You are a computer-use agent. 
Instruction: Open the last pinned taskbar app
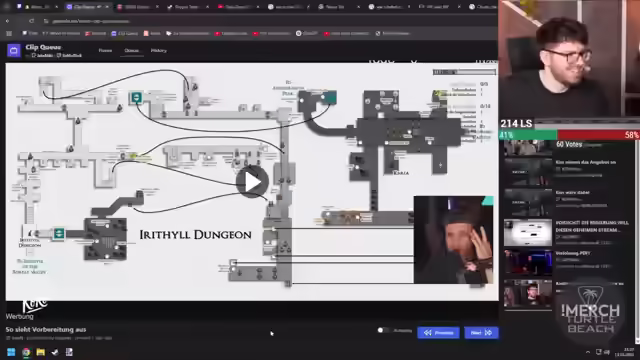click(69, 352)
